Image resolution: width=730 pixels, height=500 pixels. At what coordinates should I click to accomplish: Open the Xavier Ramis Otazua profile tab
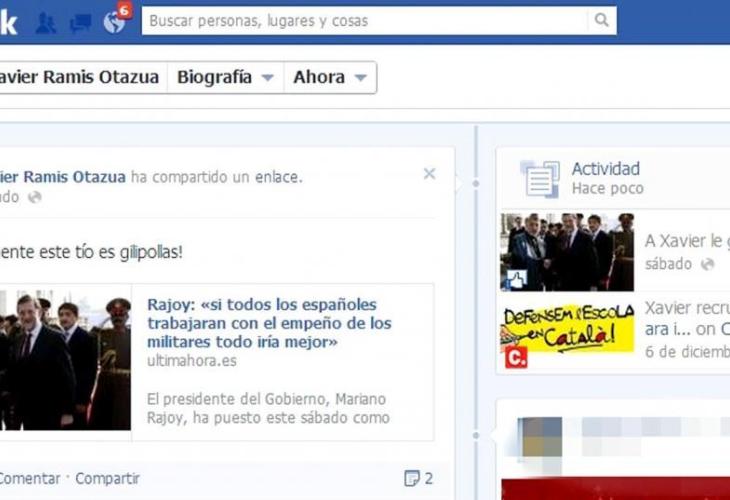click(x=80, y=77)
